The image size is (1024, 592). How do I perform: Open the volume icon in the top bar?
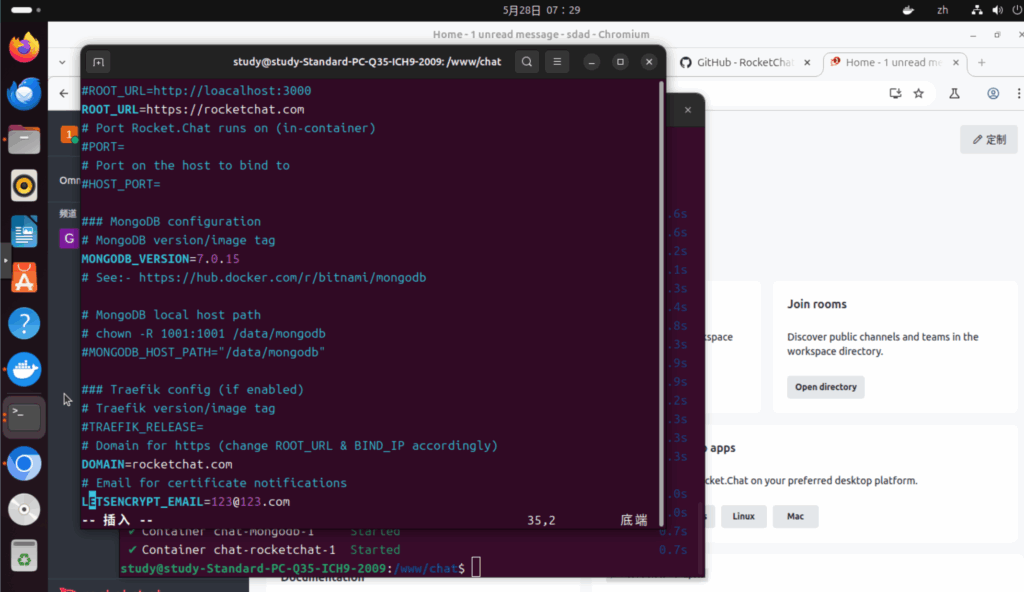click(x=997, y=10)
